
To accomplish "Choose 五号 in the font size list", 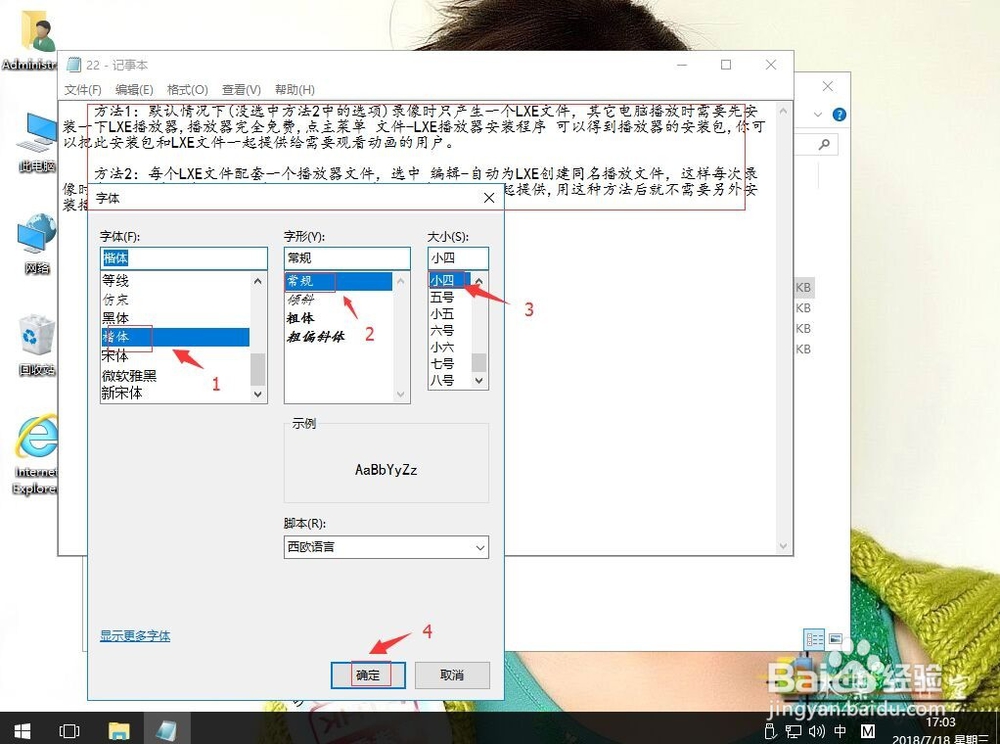I will pos(441,297).
